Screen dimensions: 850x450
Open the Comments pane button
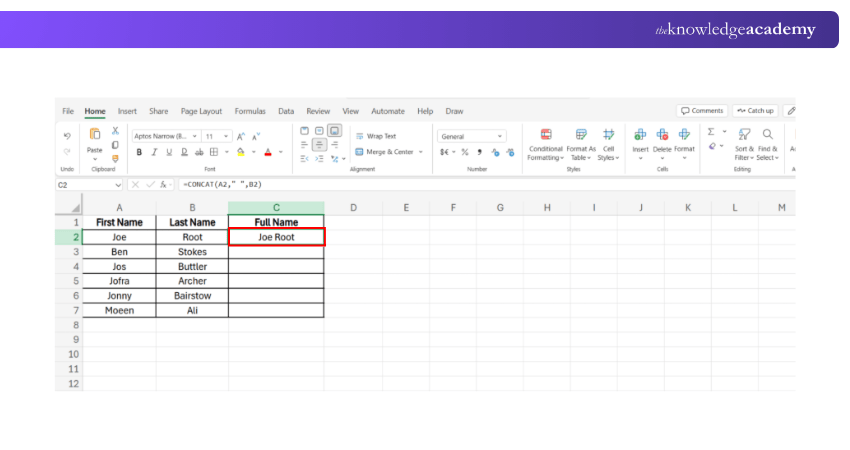702,111
